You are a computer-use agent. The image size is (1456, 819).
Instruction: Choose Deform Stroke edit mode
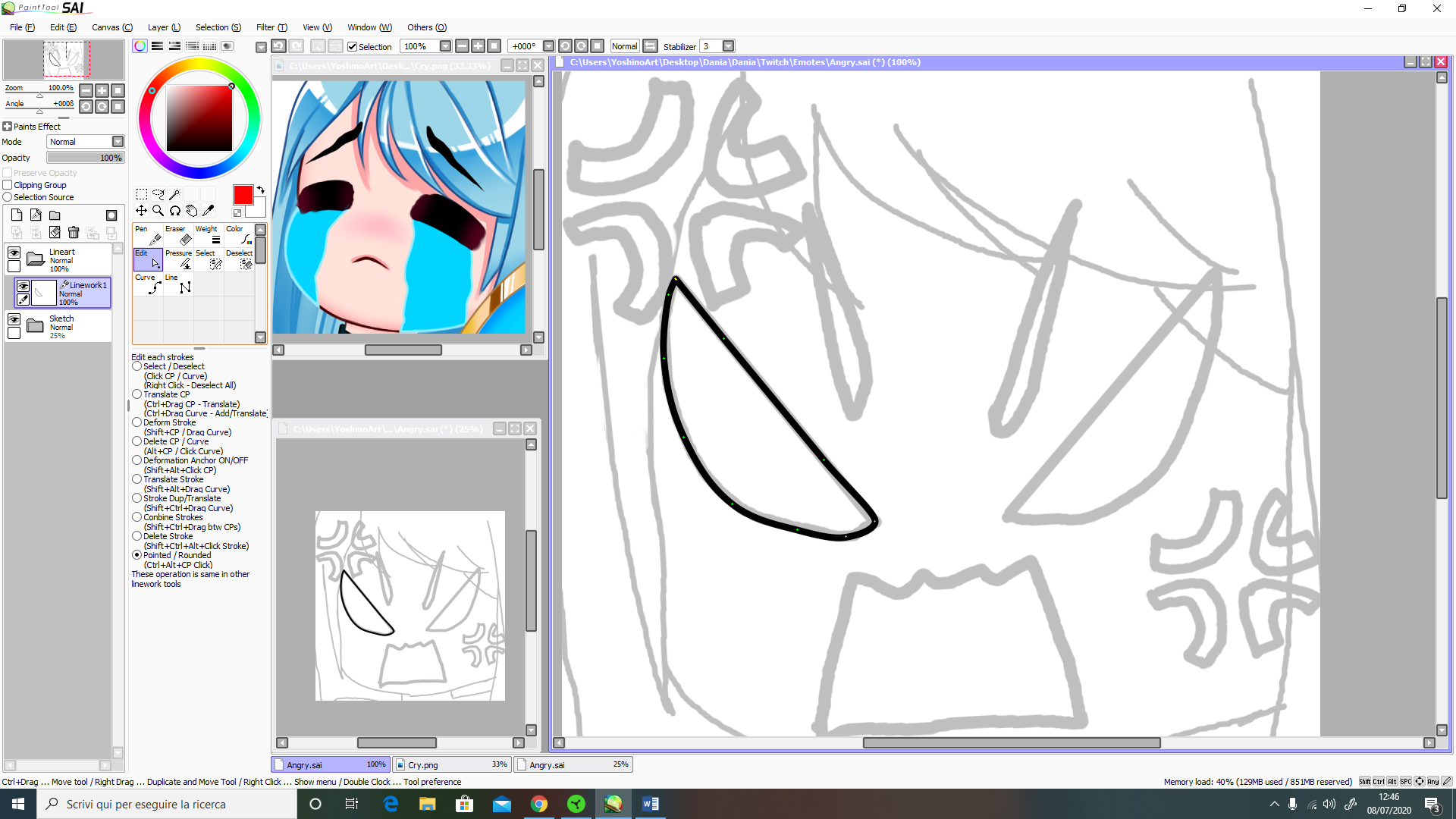(136, 422)
